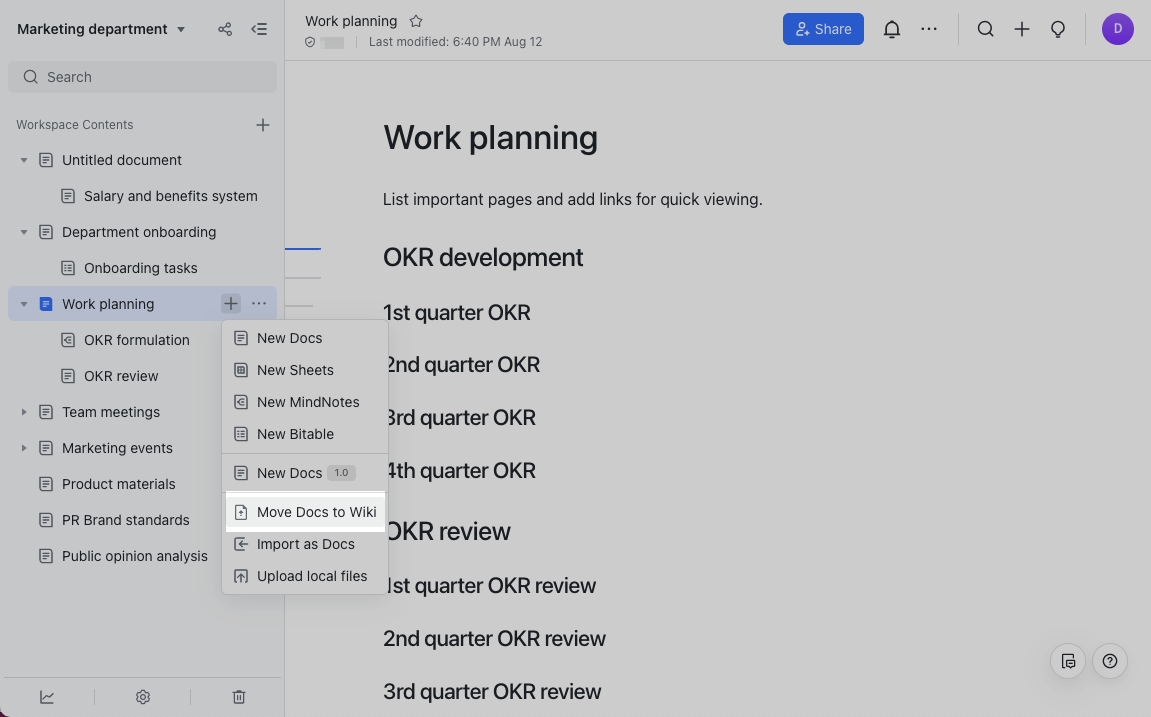1151x717 pixels.
Task: Expand the Marketing events tree node
Action: 24,448
